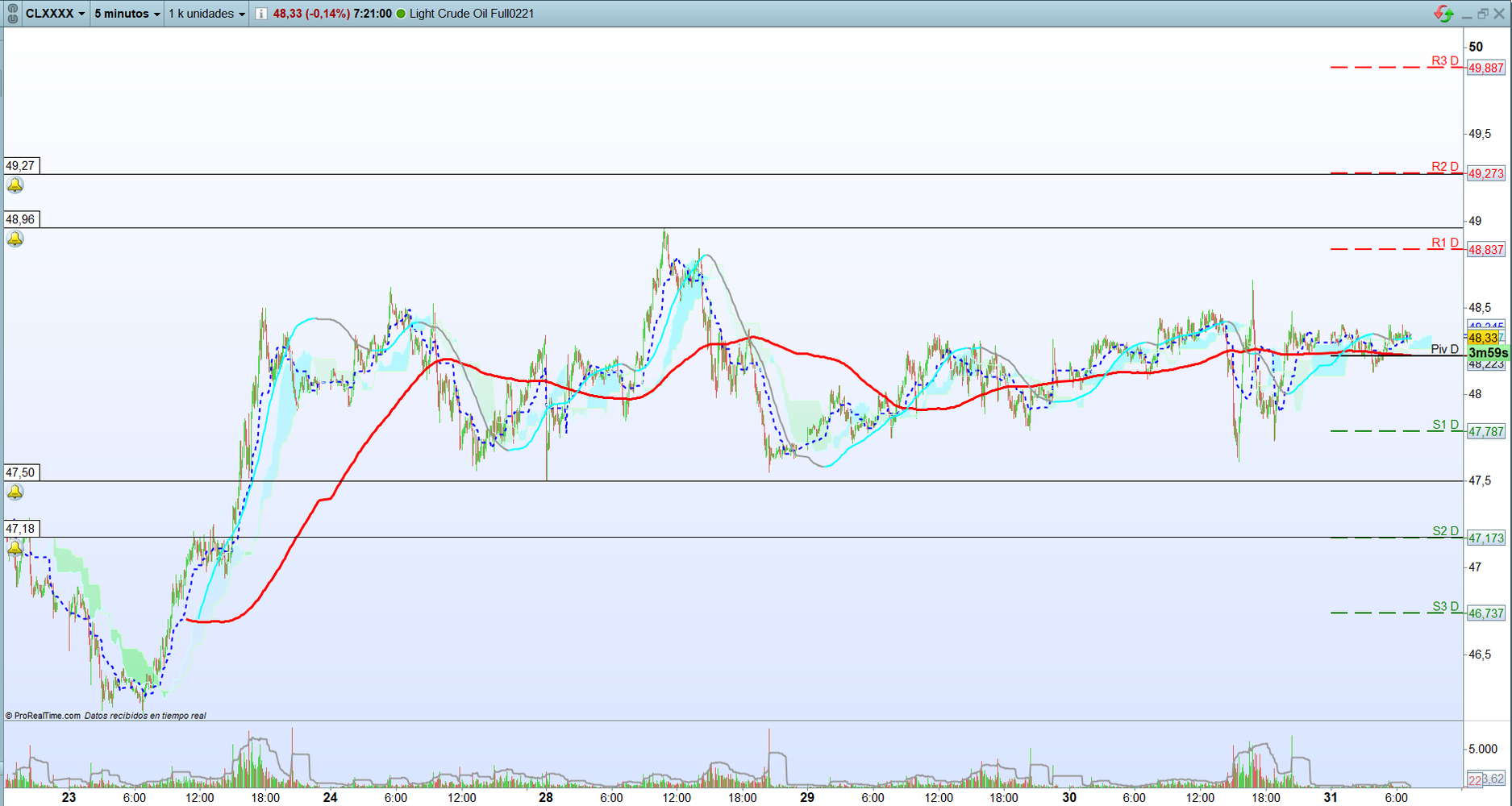The height and width of the screenshot is (806, 1512).
Task: Click the S3 D pivot label
Action: pyautogui.click(x=1446, y=607)
